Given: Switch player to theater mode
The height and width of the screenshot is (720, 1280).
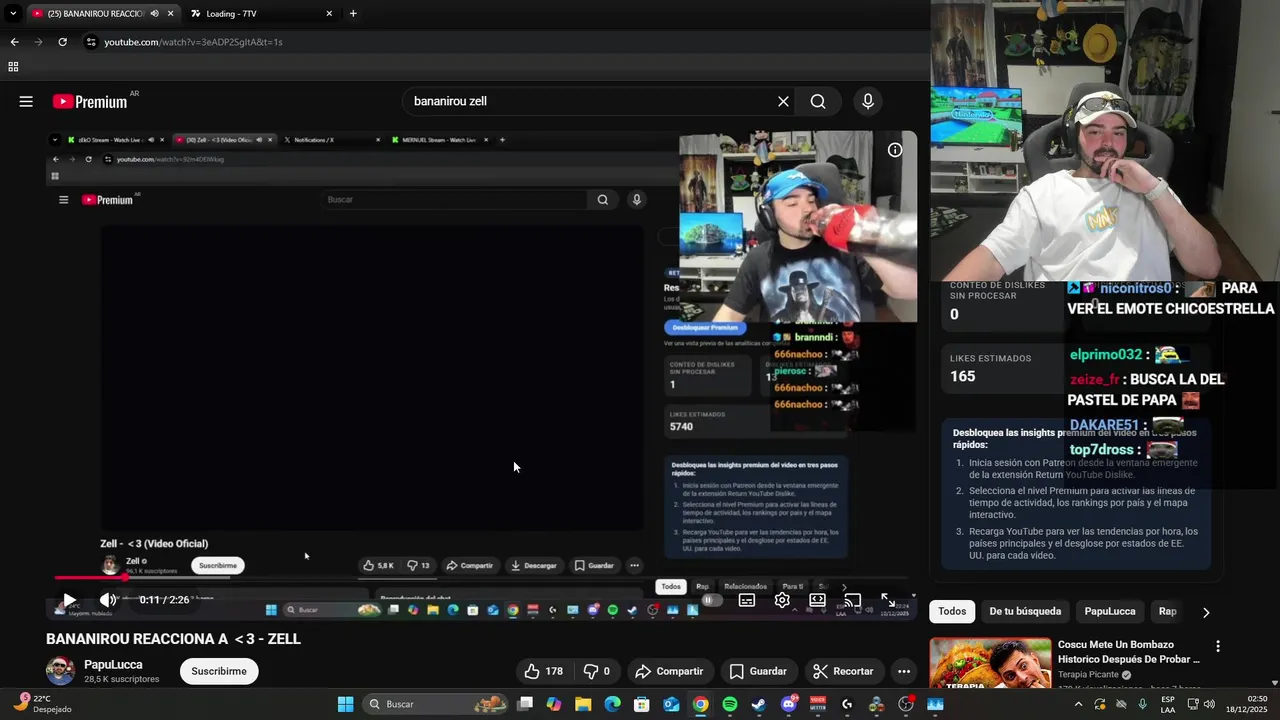Looking at the screenshot, I should 817,600.
